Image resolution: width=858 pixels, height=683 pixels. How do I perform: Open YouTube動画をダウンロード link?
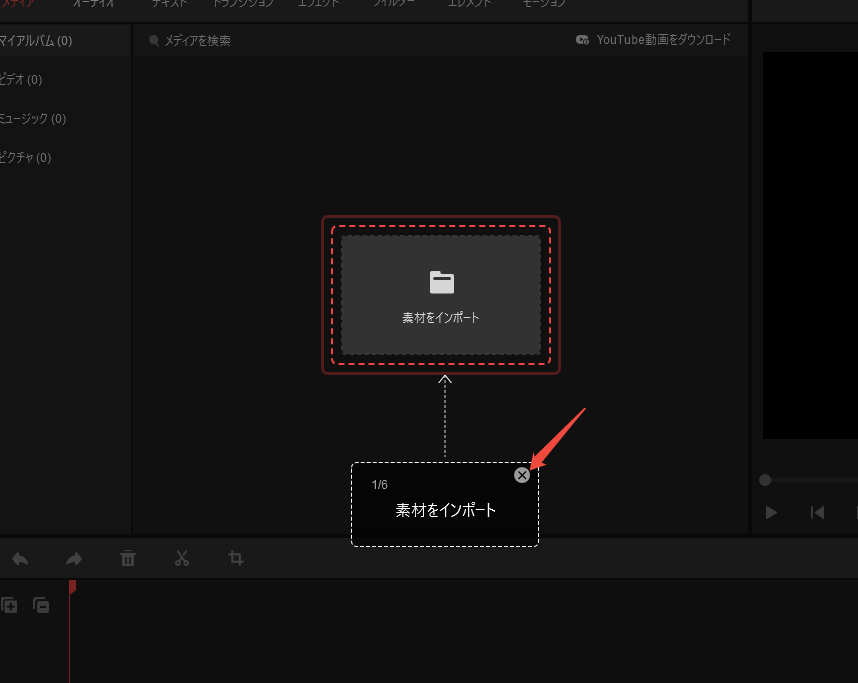click(x=663, y=39)
